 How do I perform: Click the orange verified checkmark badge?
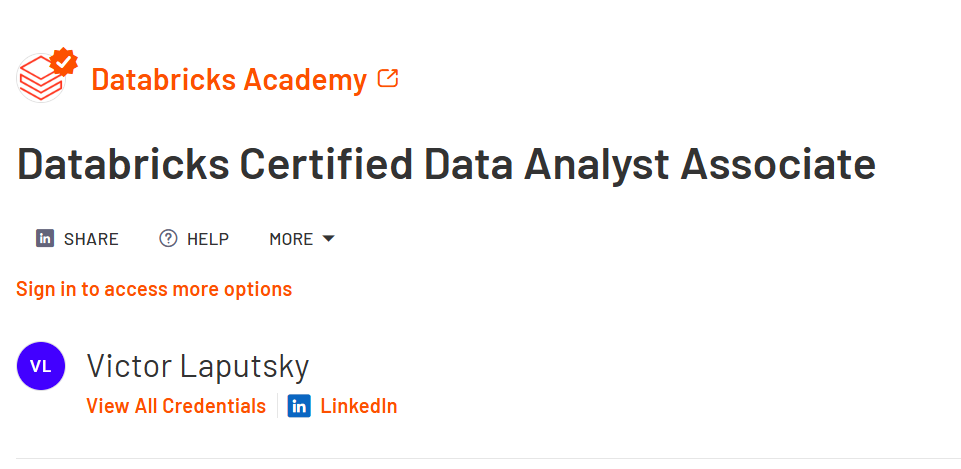pos(64,61)
